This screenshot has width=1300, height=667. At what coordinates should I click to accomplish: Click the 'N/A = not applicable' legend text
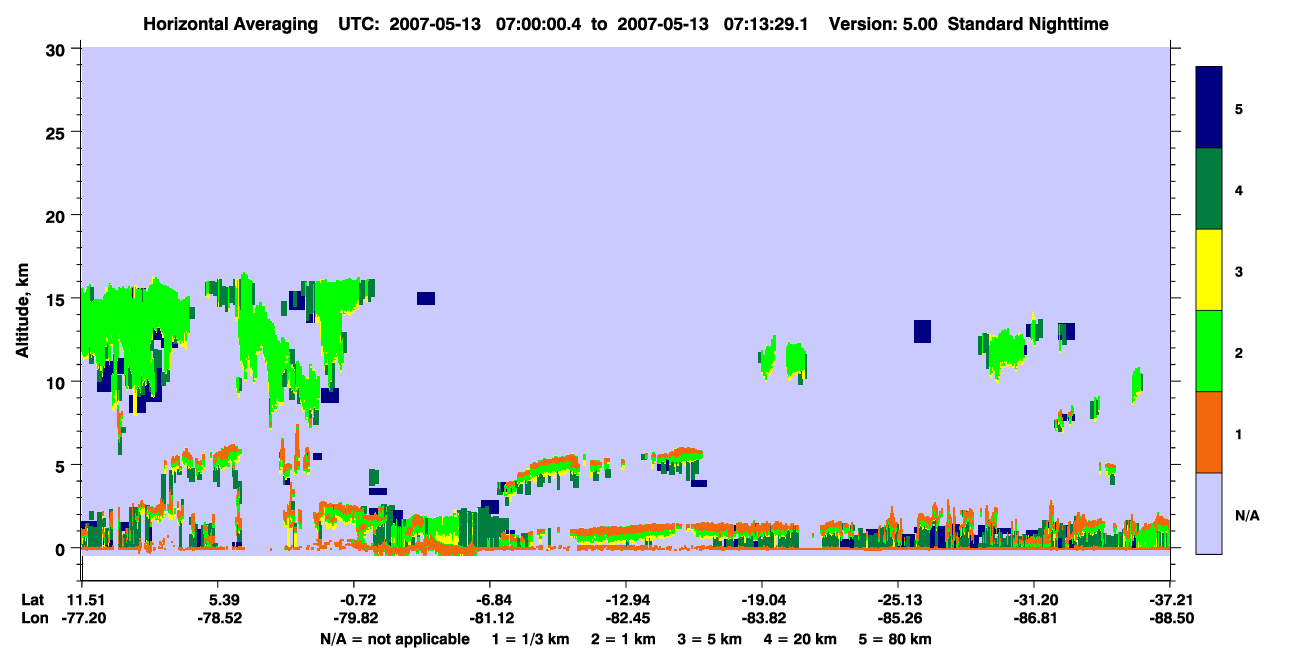click(395, 639)
